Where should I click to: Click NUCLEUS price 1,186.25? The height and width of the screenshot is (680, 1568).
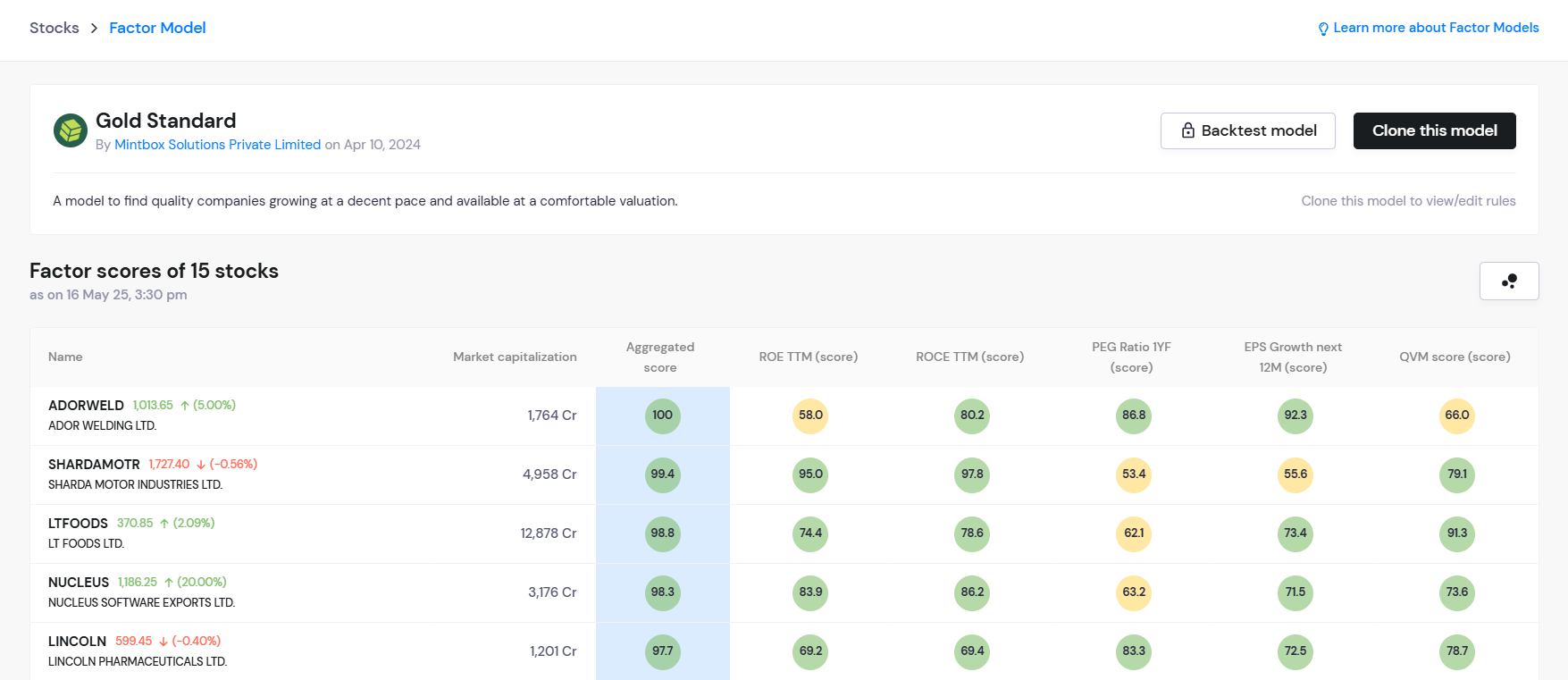tap(138, 583)
